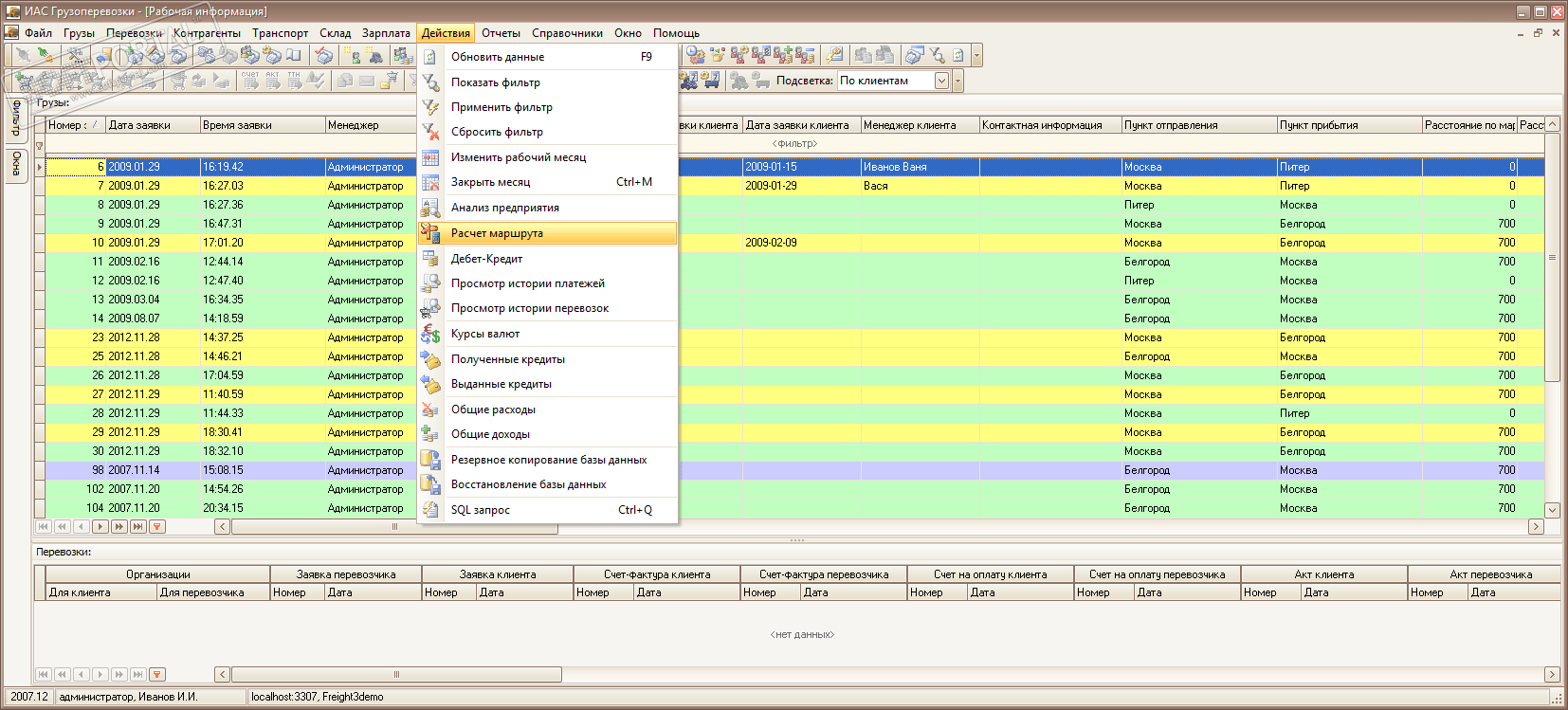Open toolbar options arrow right of Подсветка
Screen dimensions: 1568x710
(958, 81)
